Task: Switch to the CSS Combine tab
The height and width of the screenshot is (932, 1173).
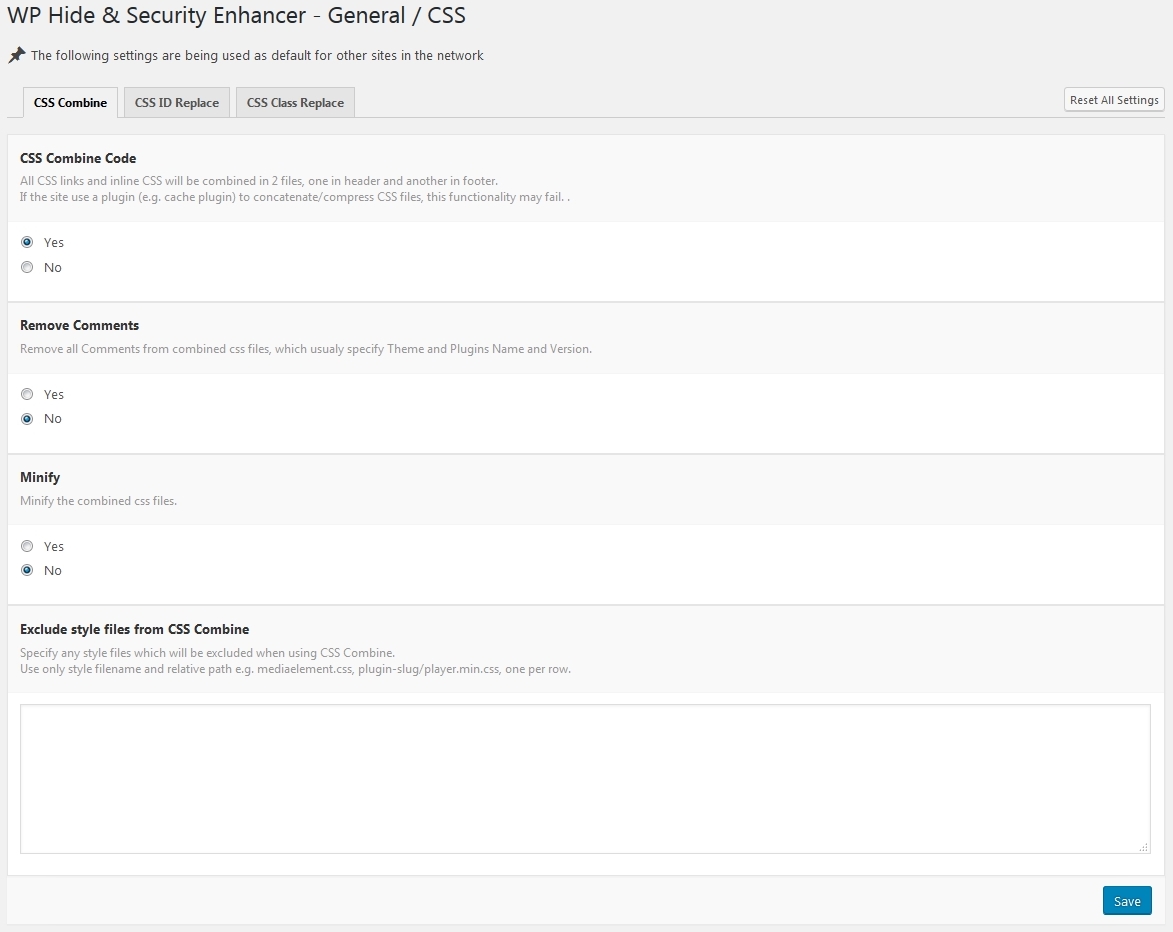Action: click(70, 102)
